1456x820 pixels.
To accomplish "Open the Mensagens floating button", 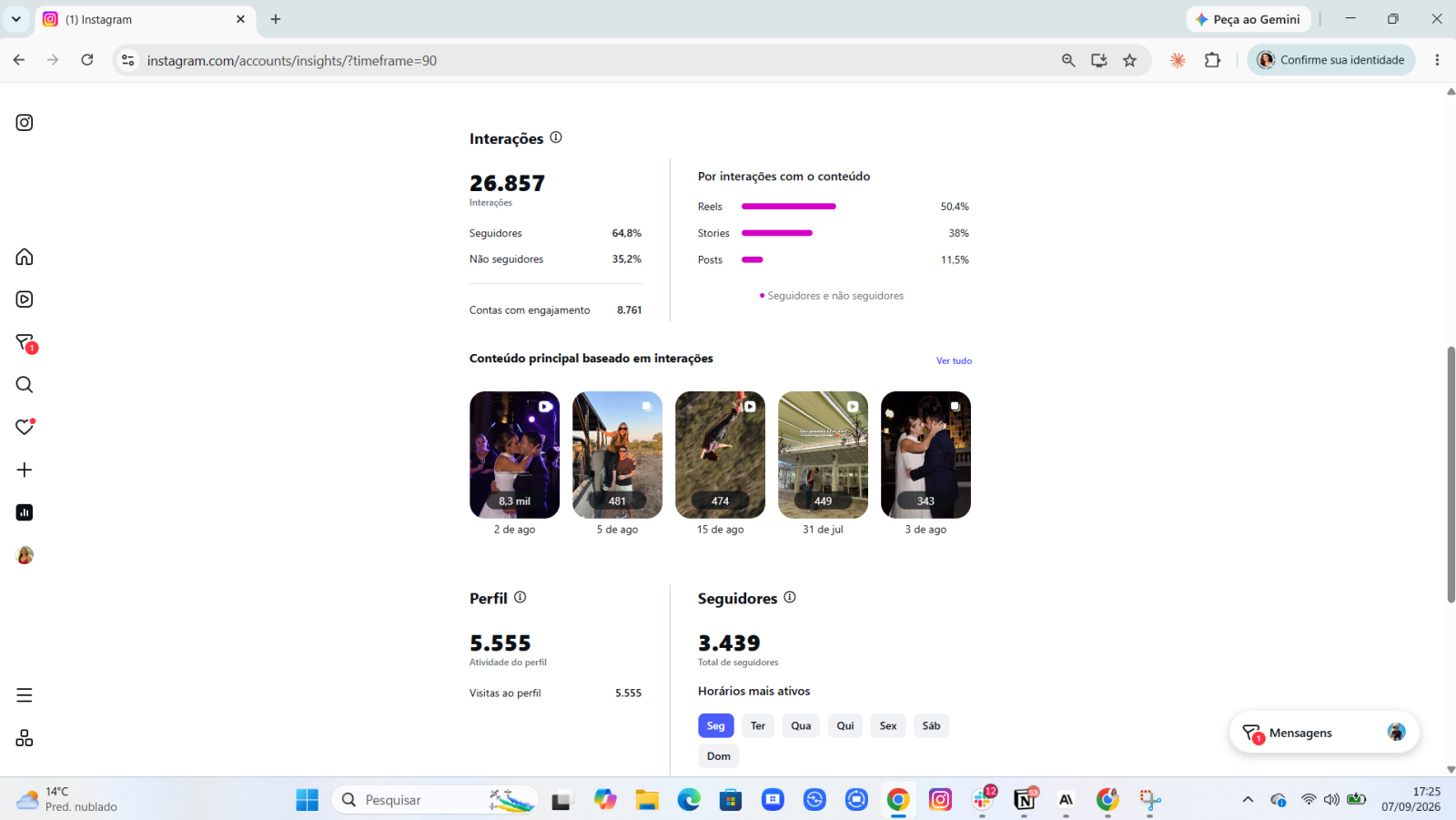I will point(1324,733).
